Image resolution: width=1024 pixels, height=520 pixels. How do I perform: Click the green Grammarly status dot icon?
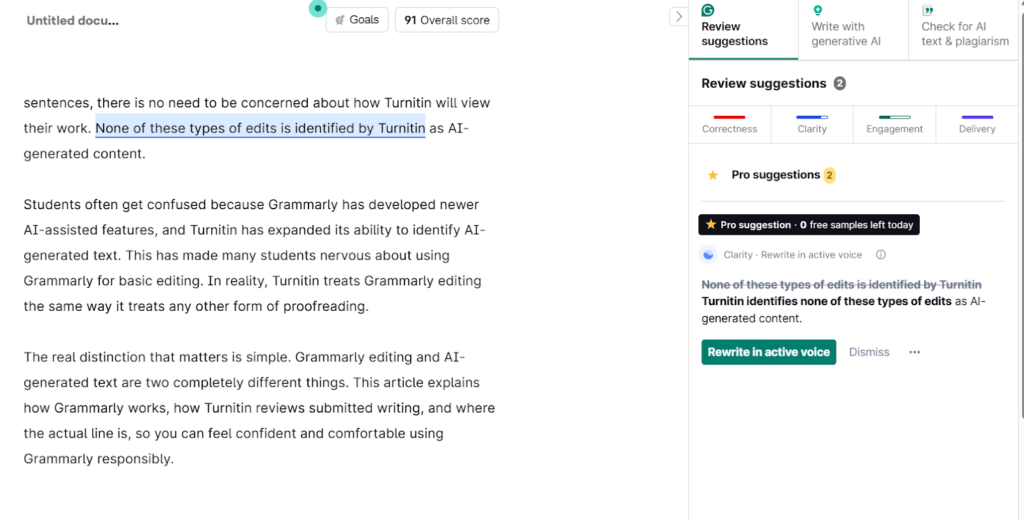[318, 8]
